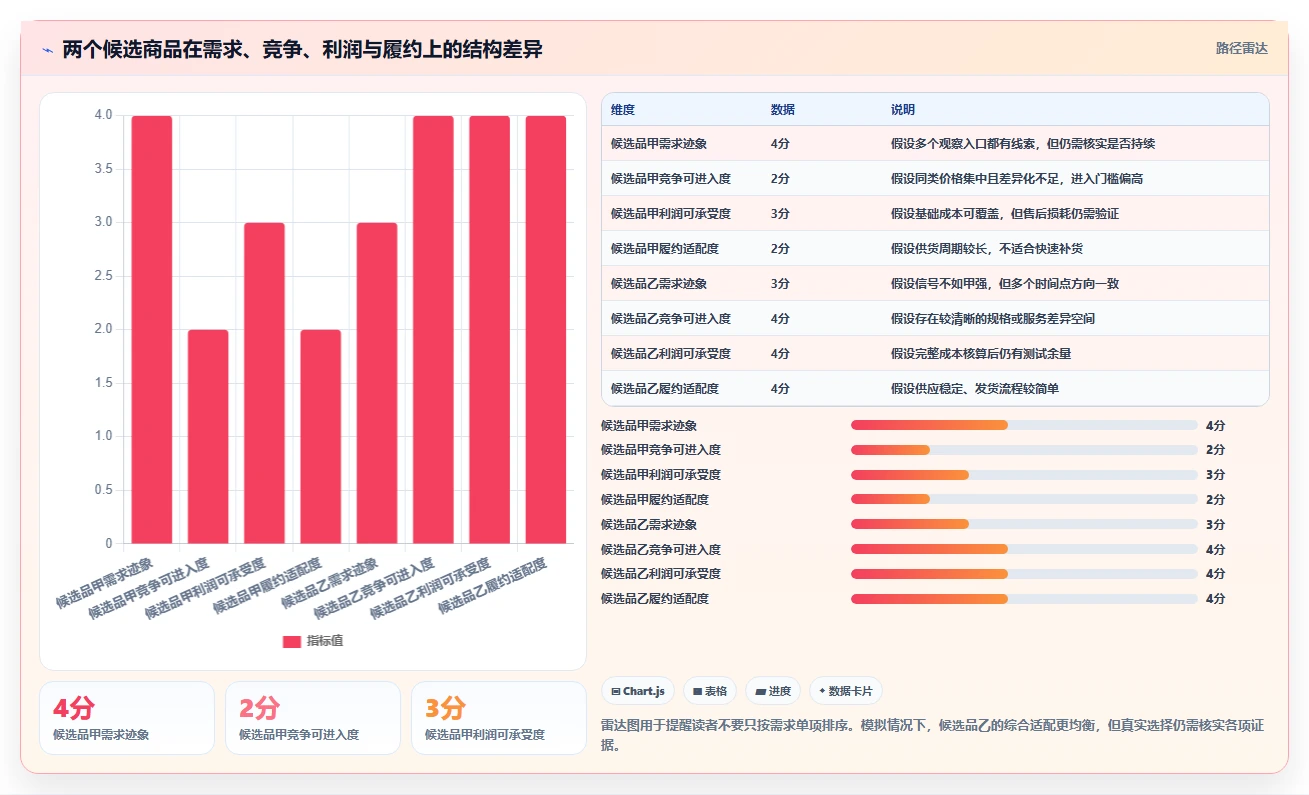The width and height of the screenshot is (1309, 795).
Task: Click the 候选品甲需求迹象 progress bar
Action: pyautogui.click(x=1024, y=425)
